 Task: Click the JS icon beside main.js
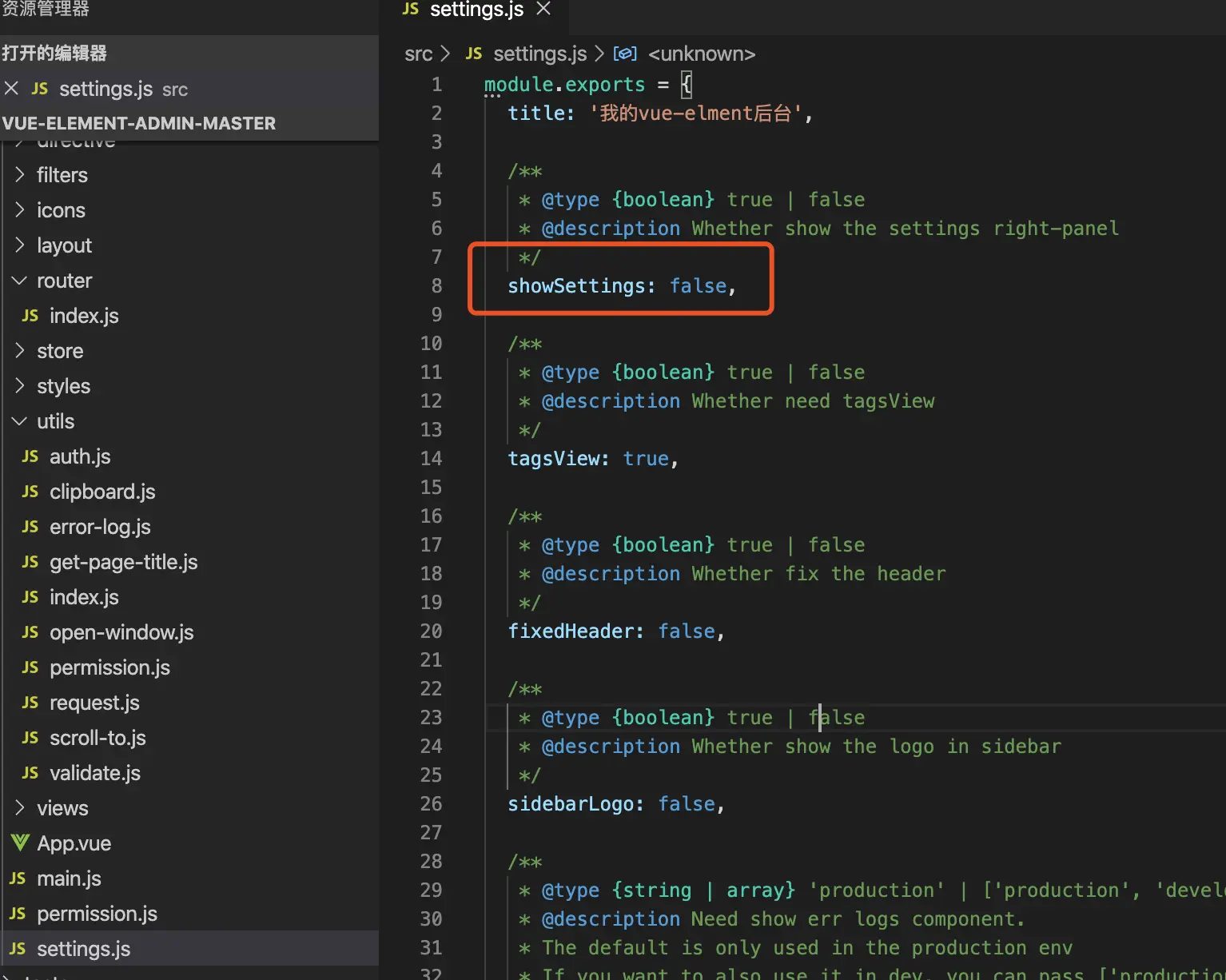pos(18,878)
